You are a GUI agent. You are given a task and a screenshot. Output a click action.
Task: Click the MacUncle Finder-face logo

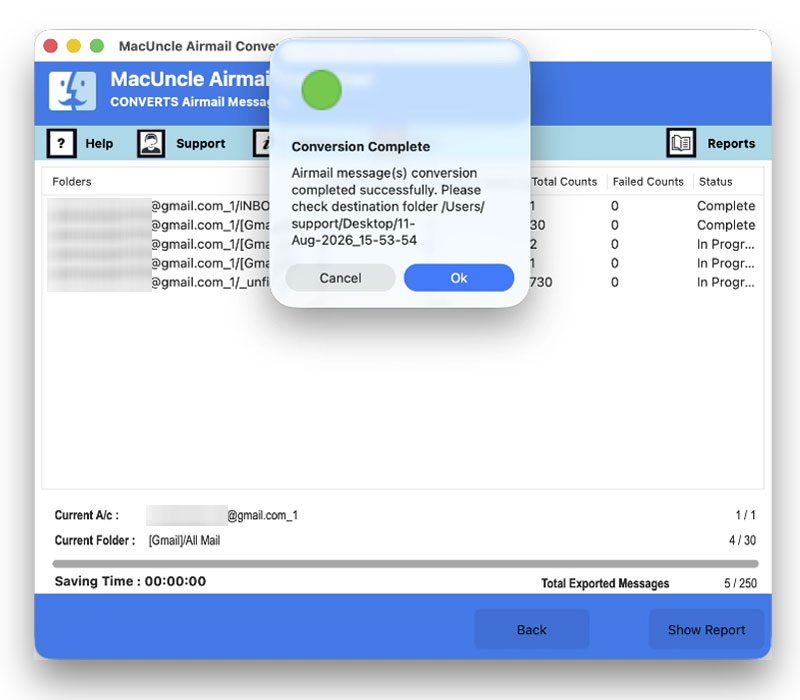pos(72,91)
